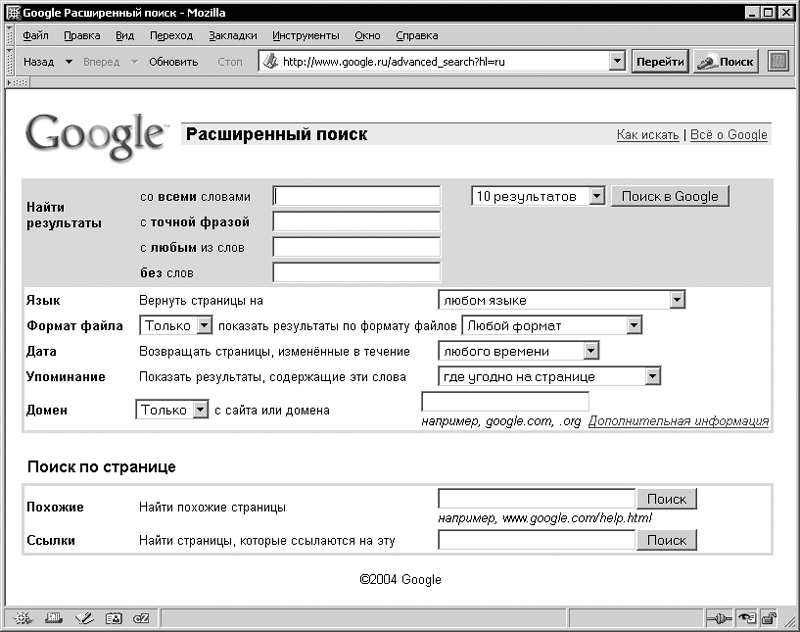Screen dimensions: 800x632
Task: Launch Composer from the status bar icon
Action: [x=84, y=618]
